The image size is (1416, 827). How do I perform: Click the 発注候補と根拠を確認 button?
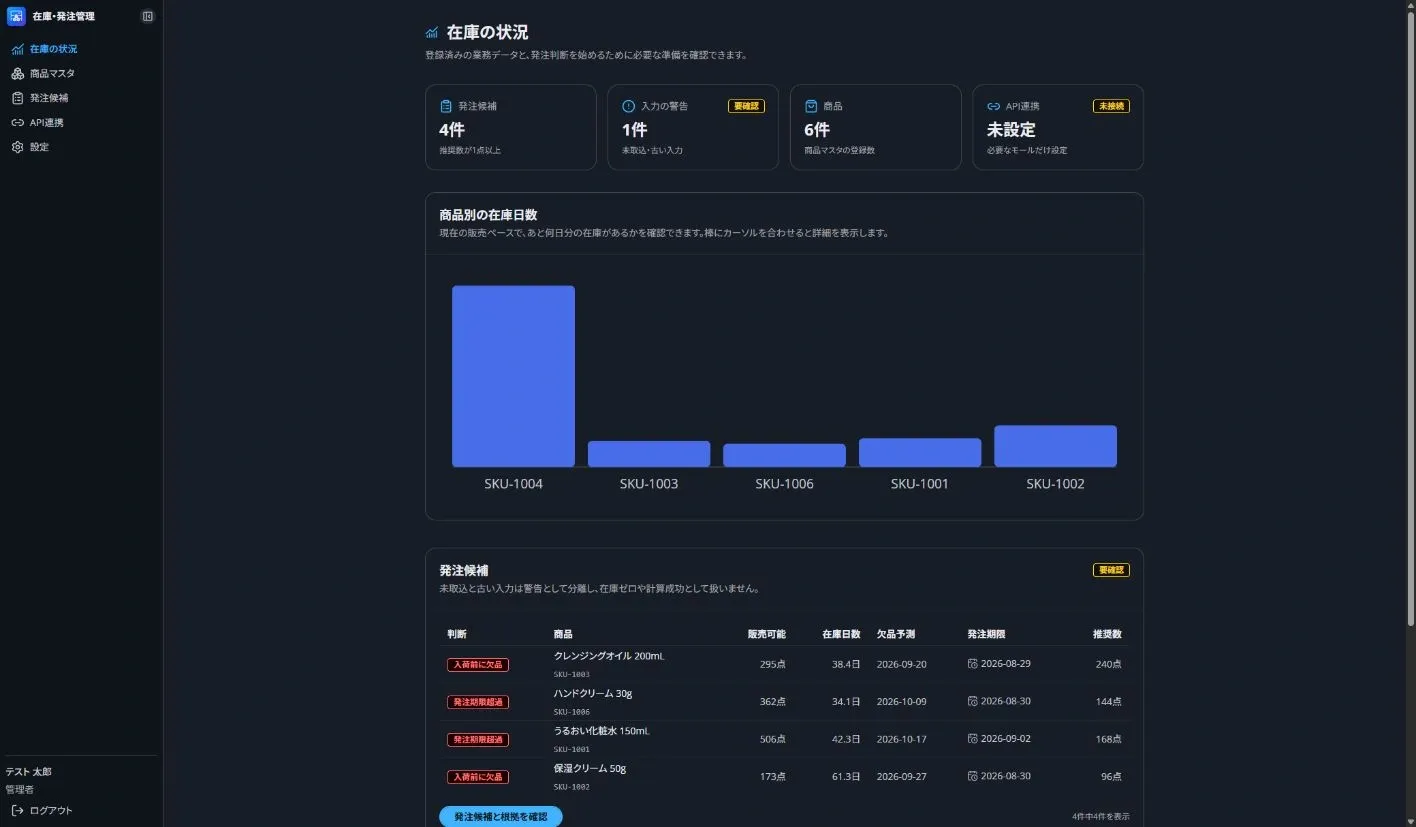coord(501,817)
